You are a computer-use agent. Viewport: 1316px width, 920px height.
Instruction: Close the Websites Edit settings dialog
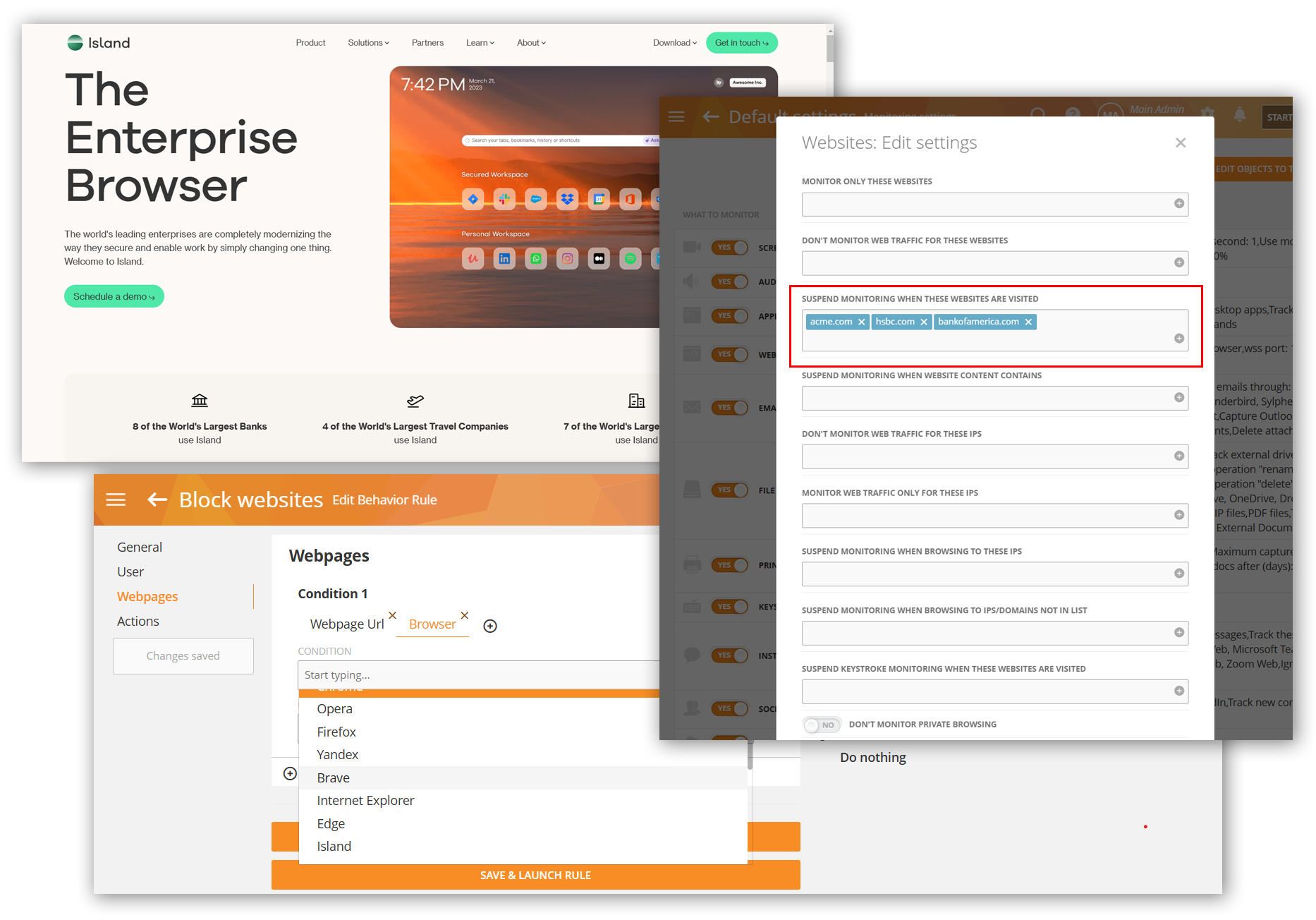(1181, 143)
